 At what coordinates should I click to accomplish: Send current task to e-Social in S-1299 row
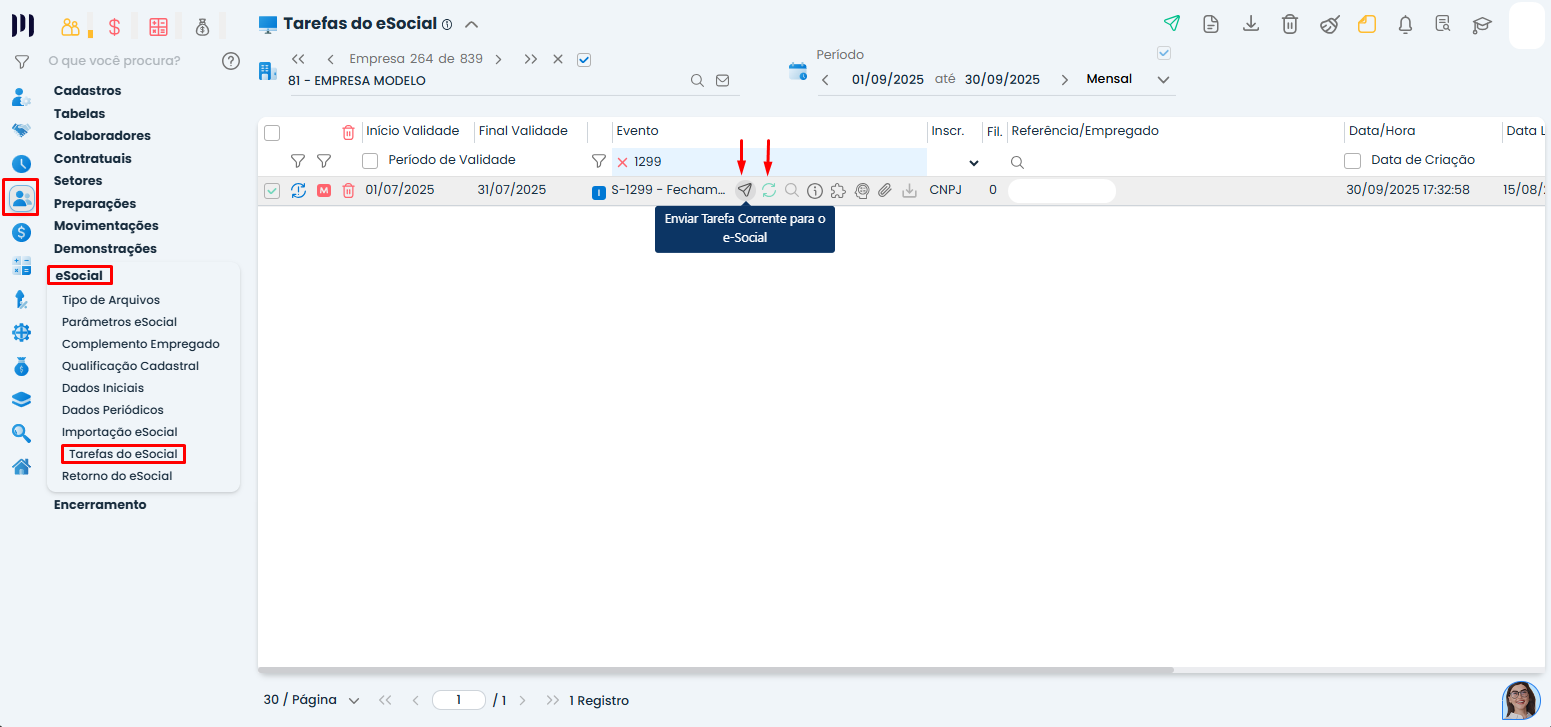pyautogui.click(x=744, y=190)
